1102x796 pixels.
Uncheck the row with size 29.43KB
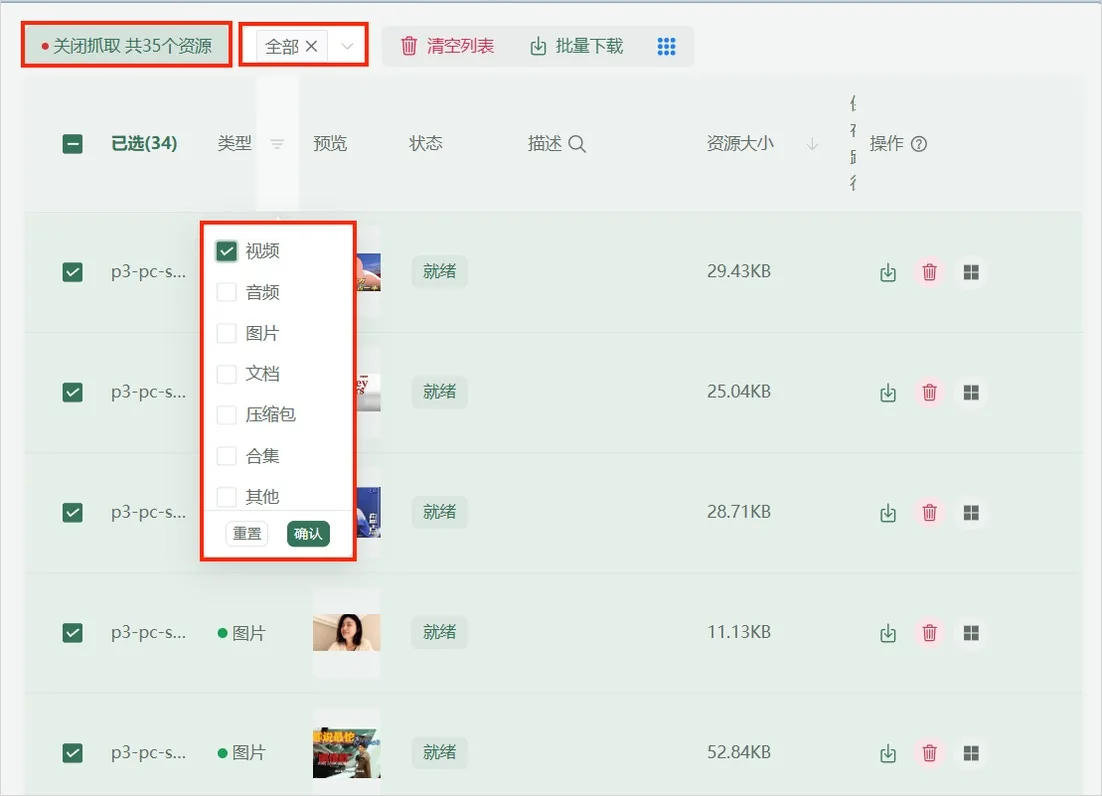coord(72,272)
